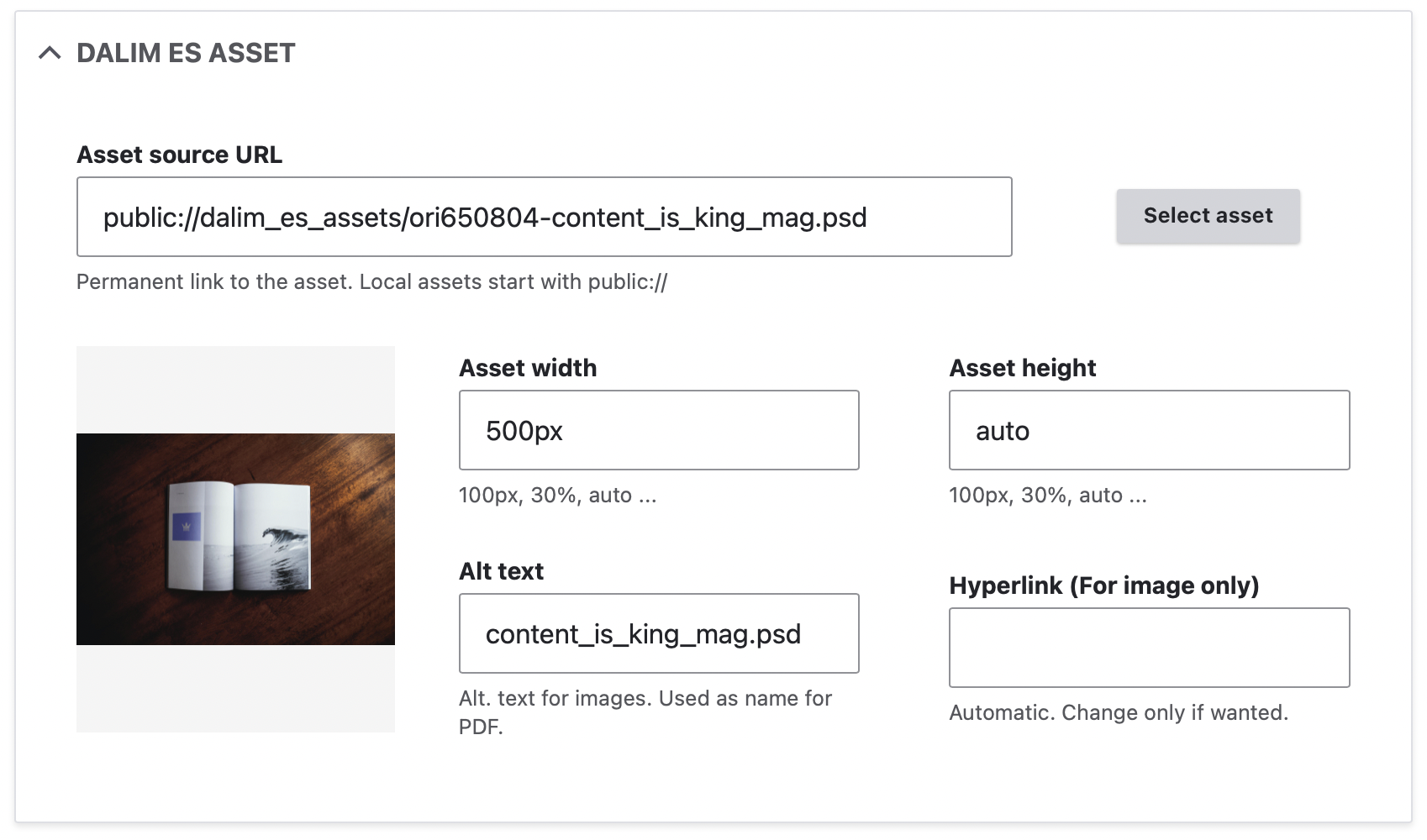Click the hint text under Asset height
Screen dimensions: 1427x840
coord(1047,495)
